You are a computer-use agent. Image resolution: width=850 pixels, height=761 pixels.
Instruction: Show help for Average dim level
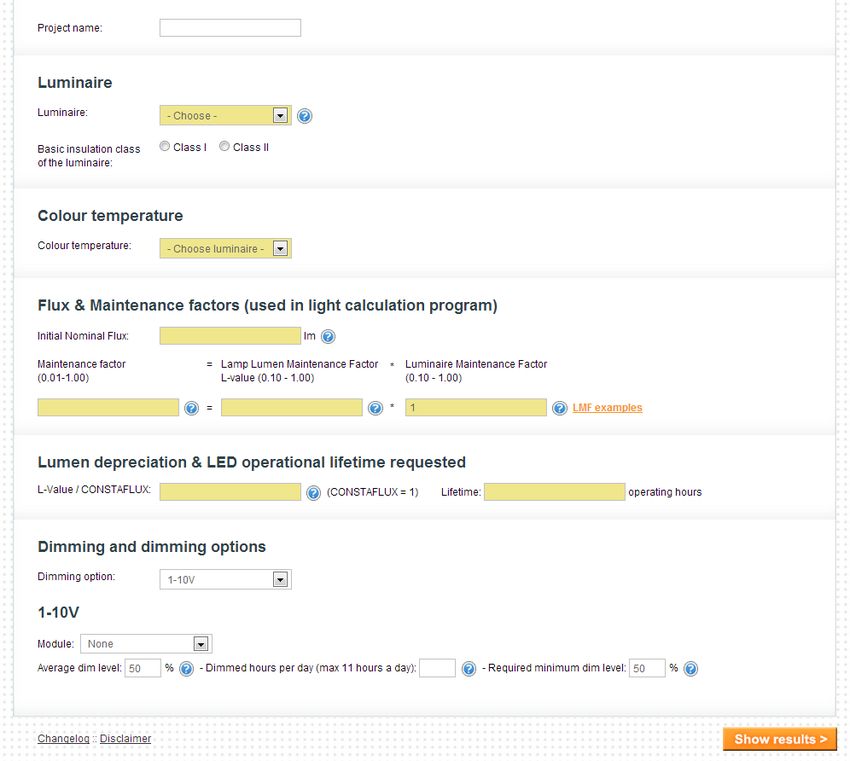coord(186,669)
